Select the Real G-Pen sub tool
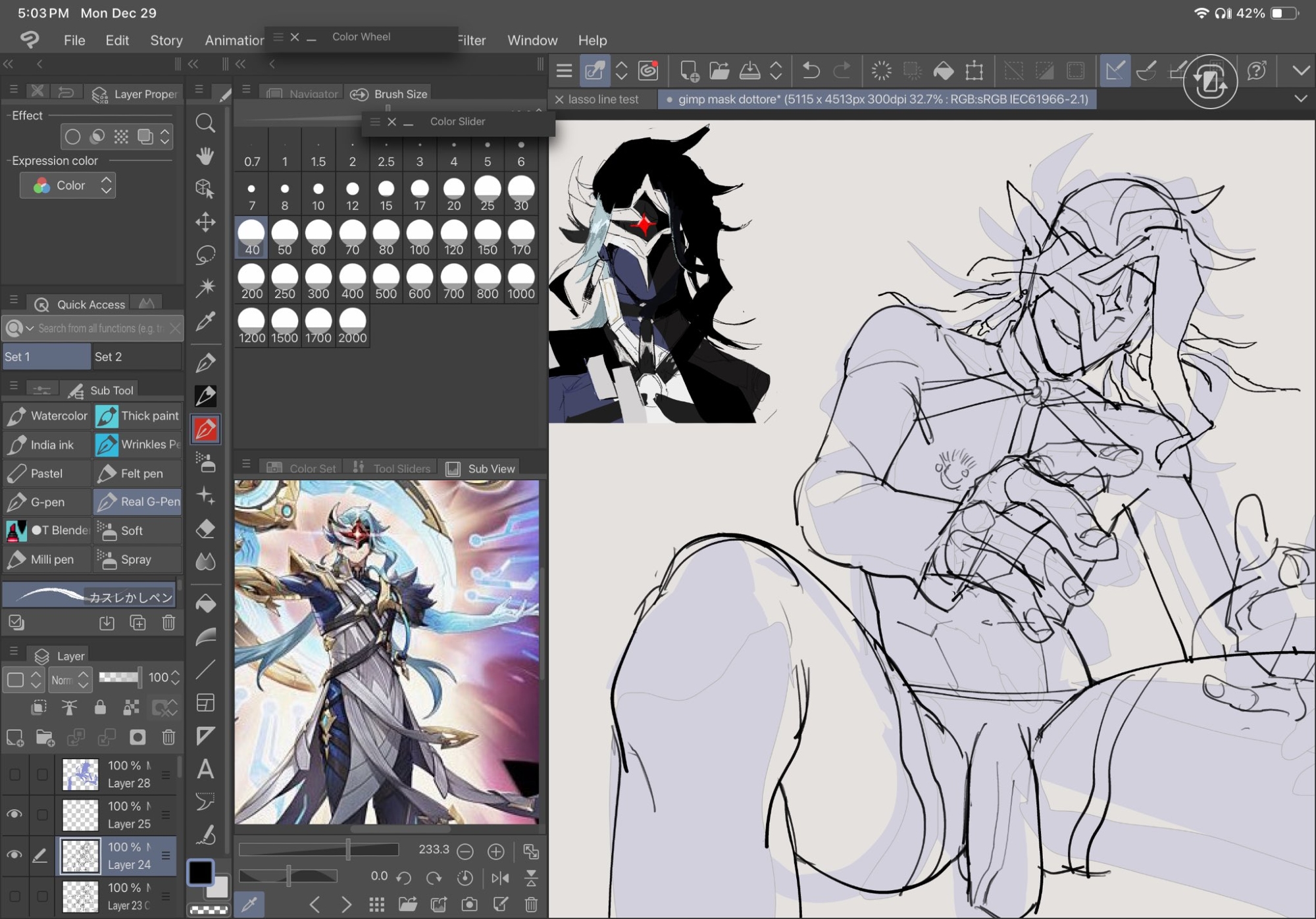Image resolution: width=1316 pixels, height=919 pixels. [138, 502]
